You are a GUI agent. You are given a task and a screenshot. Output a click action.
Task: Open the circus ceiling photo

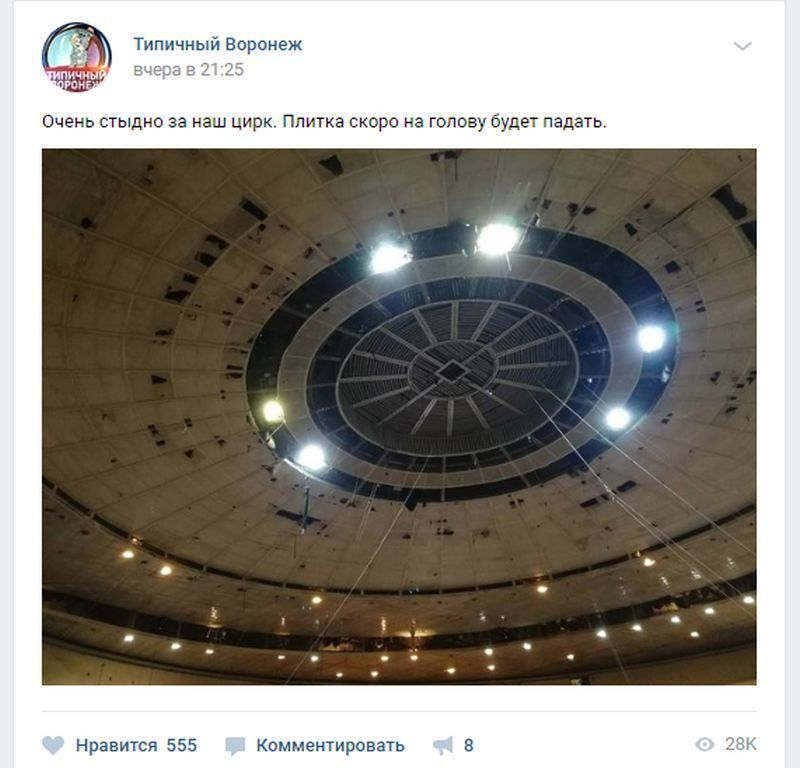pos(399,416)
